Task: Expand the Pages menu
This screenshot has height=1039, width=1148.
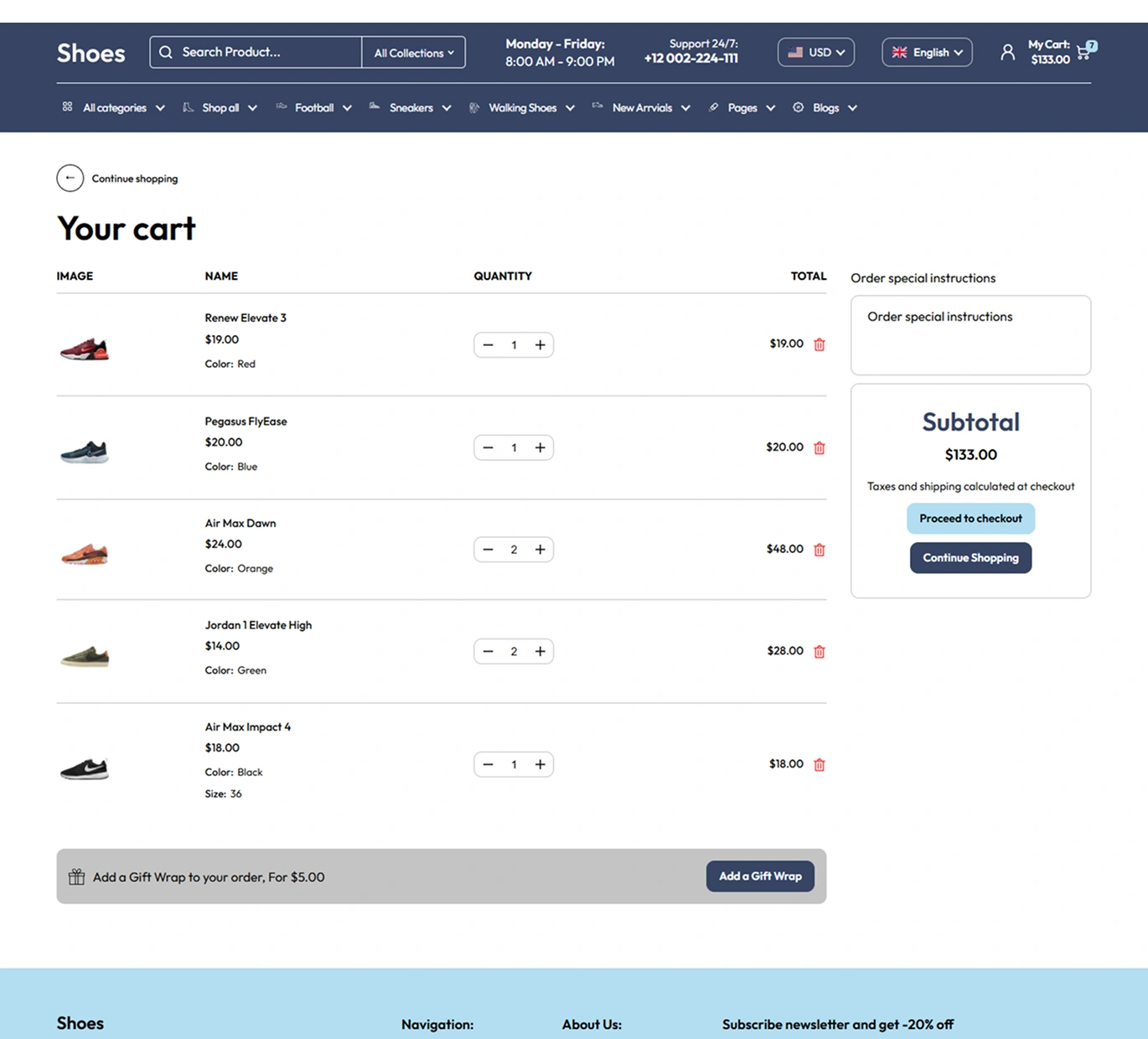Action: tap(742, 107)
